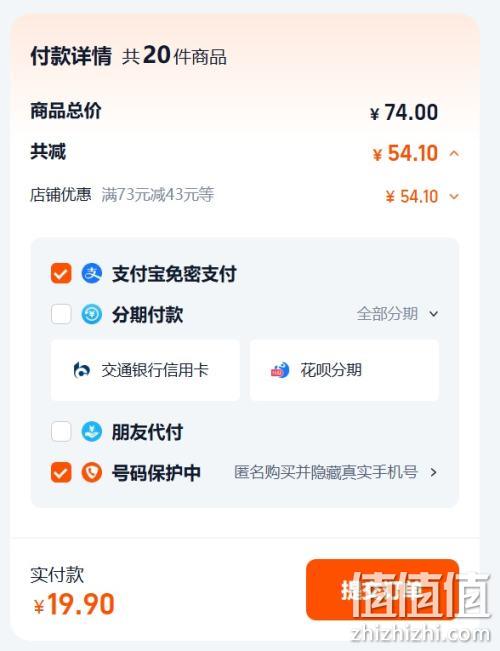
Task: Click the orange 提交订单 button
Action: [382, 590]
